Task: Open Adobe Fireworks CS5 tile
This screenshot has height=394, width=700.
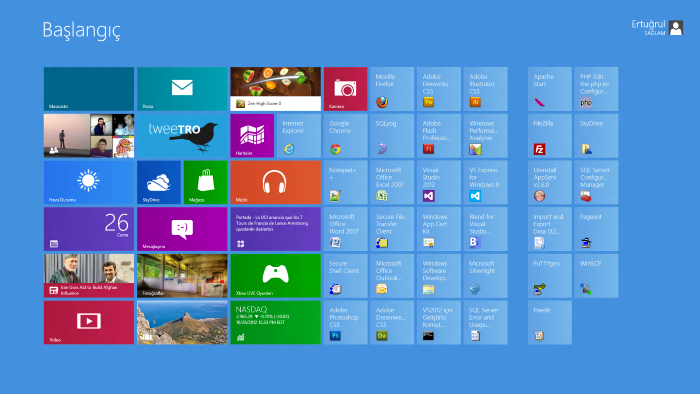Action: [x=439, y=89]
